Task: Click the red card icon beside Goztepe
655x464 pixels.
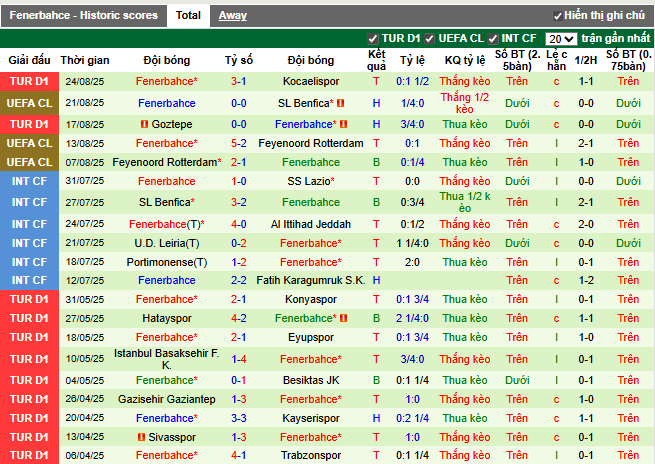Action: point(145,124)
